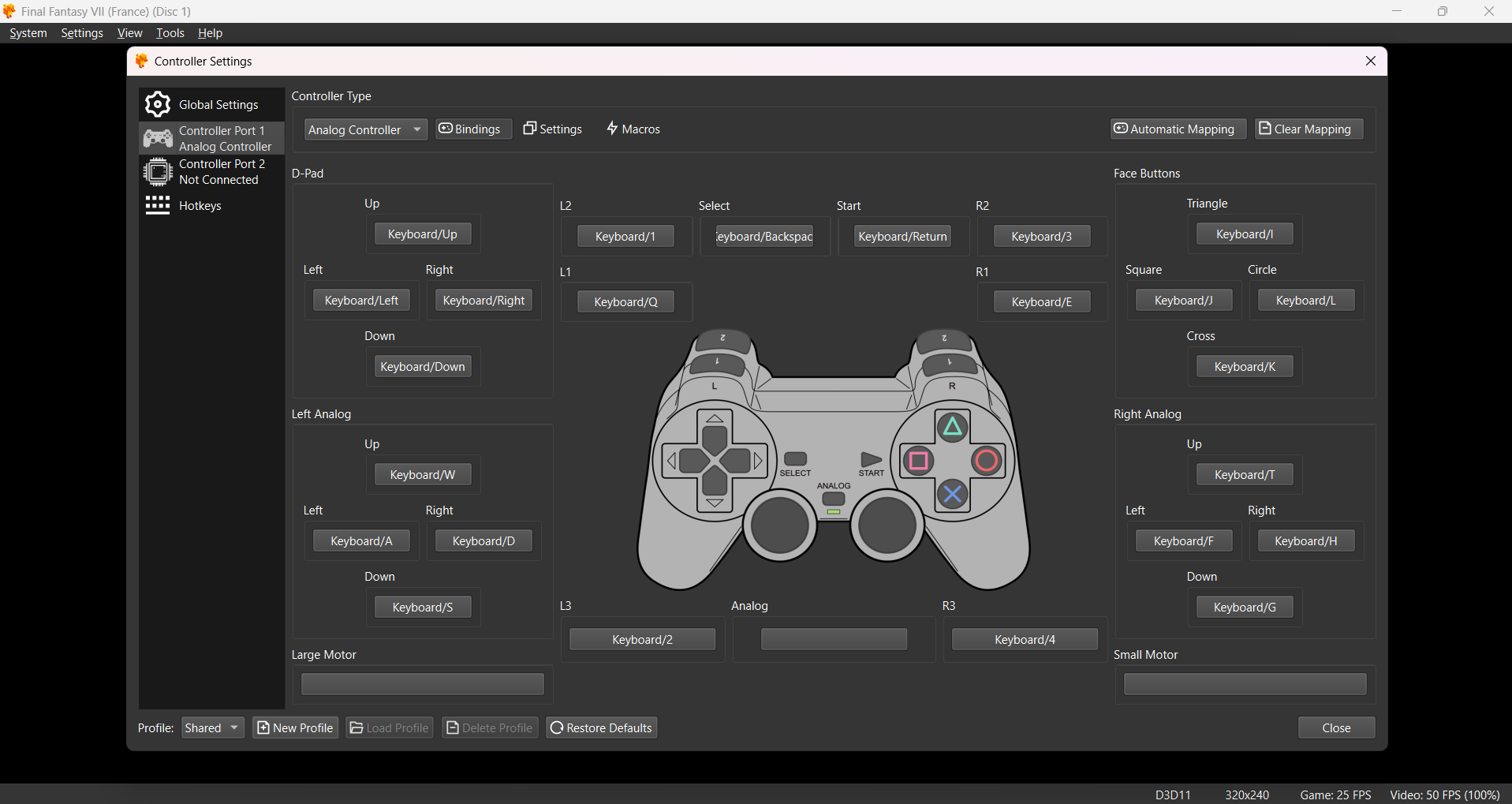1512x804 pixels.
Task: Create a New Profile
Action: (x=295, y=727)
